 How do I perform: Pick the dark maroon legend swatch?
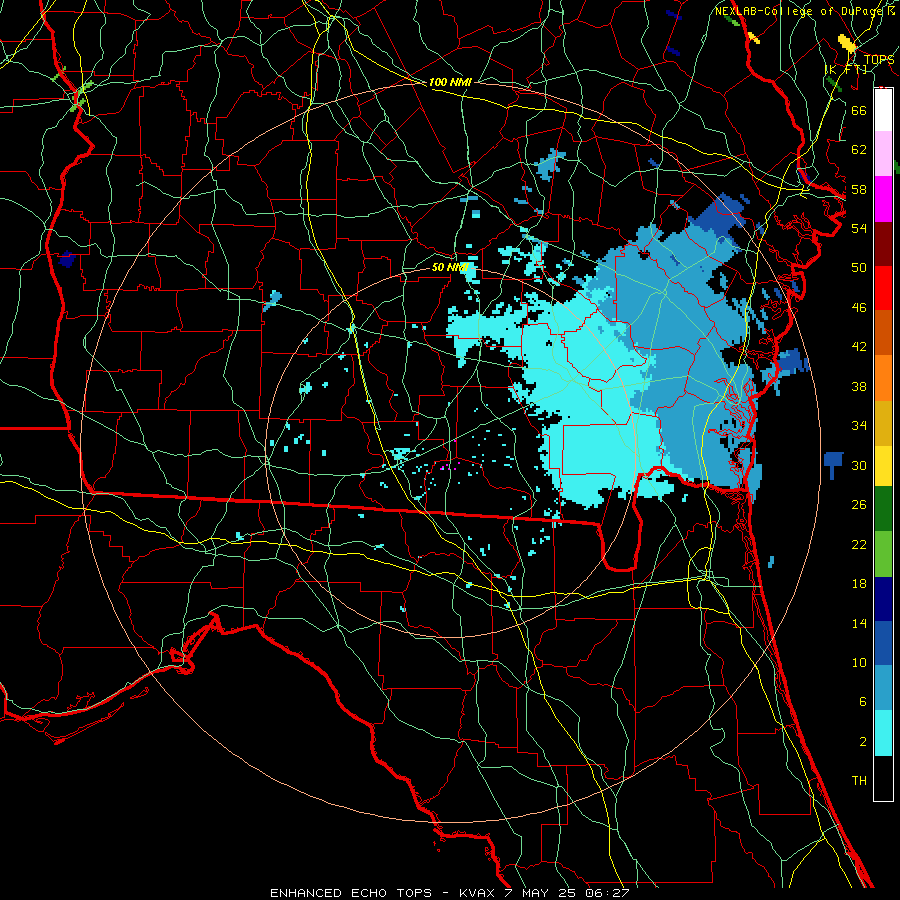click(883, 244)
